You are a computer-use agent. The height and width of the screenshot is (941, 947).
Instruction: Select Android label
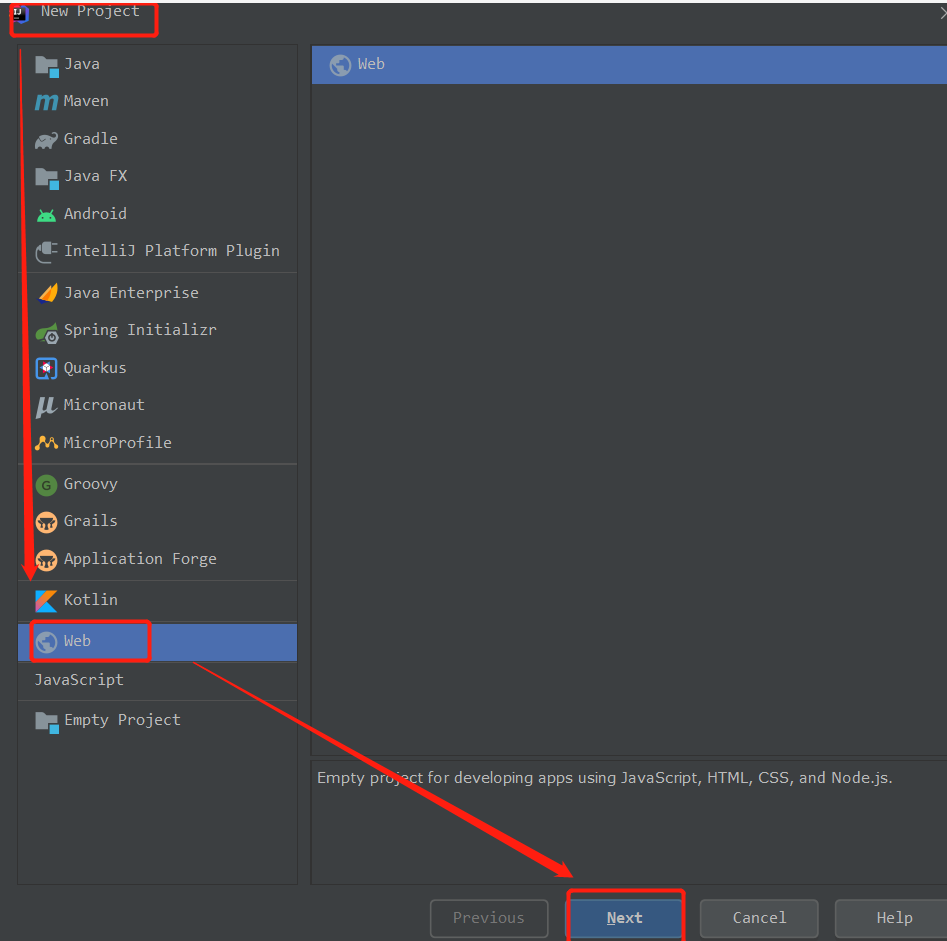95,214
